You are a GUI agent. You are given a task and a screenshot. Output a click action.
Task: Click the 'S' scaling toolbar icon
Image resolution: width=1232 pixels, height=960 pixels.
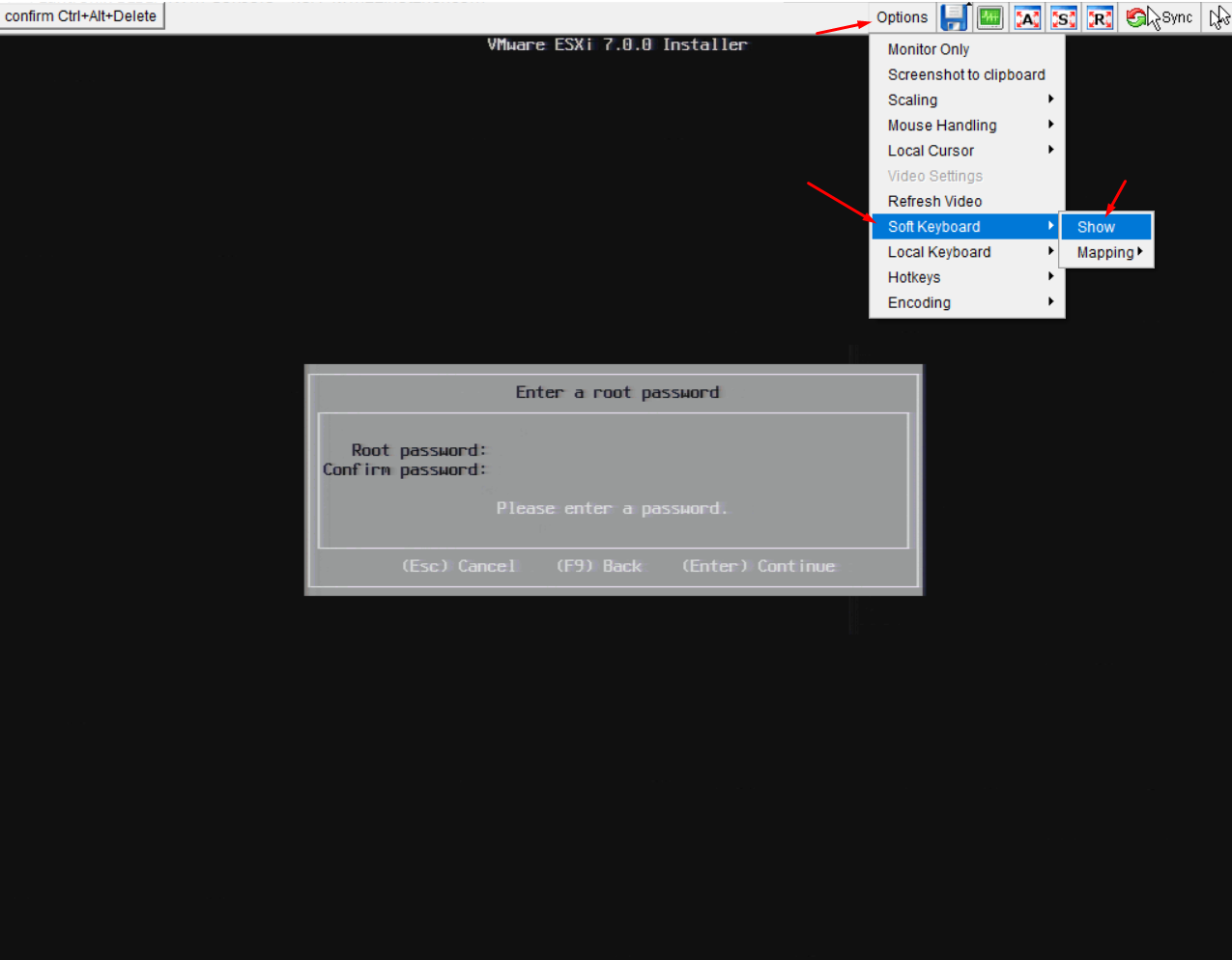click(x=1064, y=17)
